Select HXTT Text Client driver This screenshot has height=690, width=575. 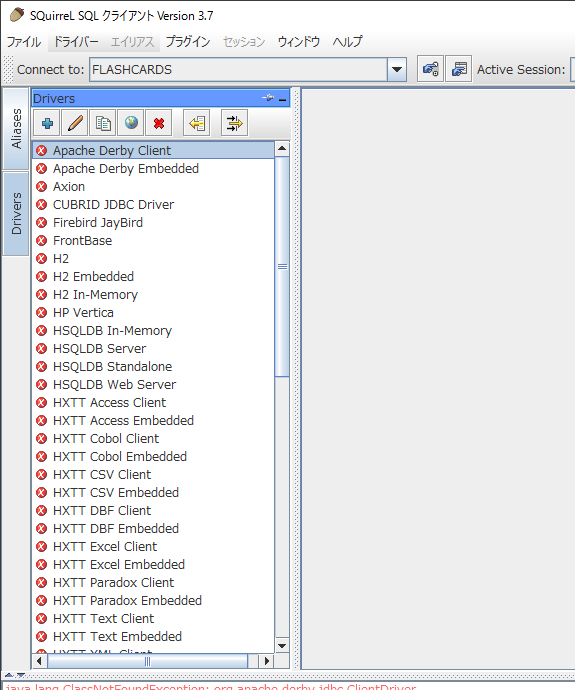(154, 619)
